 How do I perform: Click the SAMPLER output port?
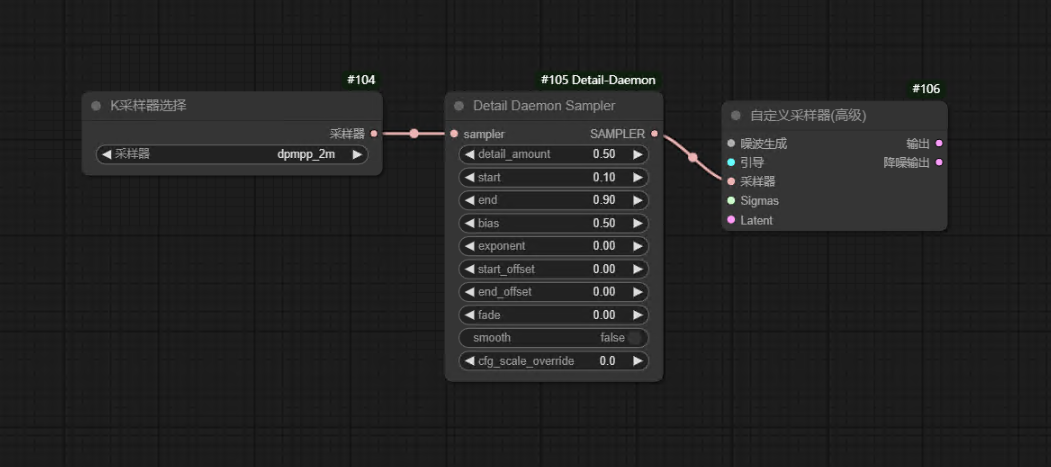(x=655, y=133)
